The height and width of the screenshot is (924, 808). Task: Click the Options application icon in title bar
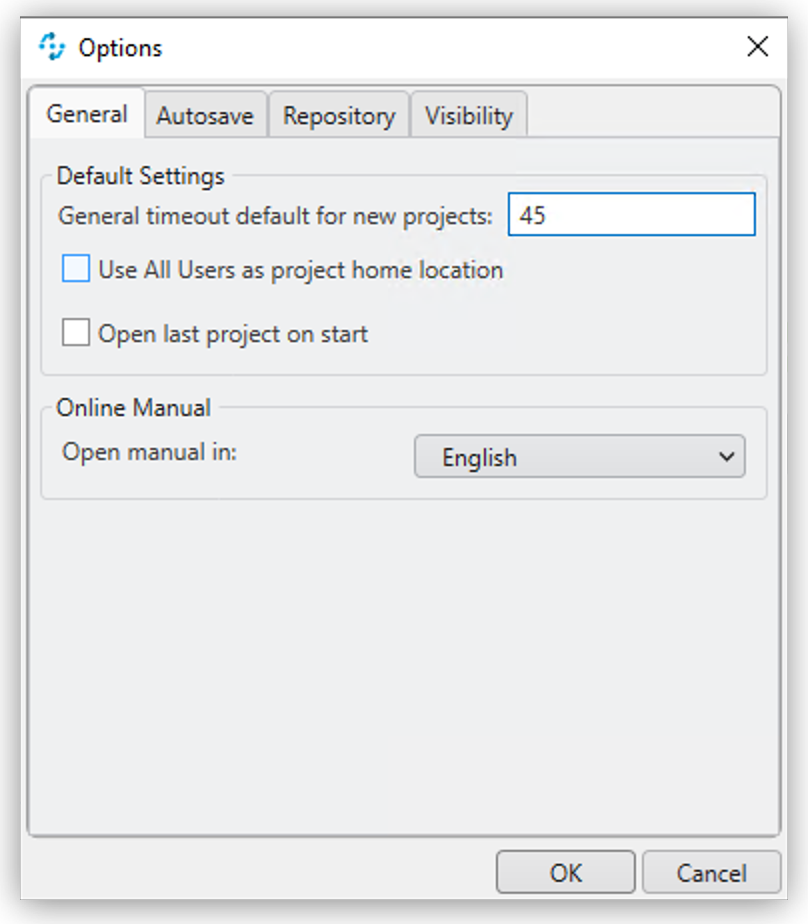(x=53, y=46)
